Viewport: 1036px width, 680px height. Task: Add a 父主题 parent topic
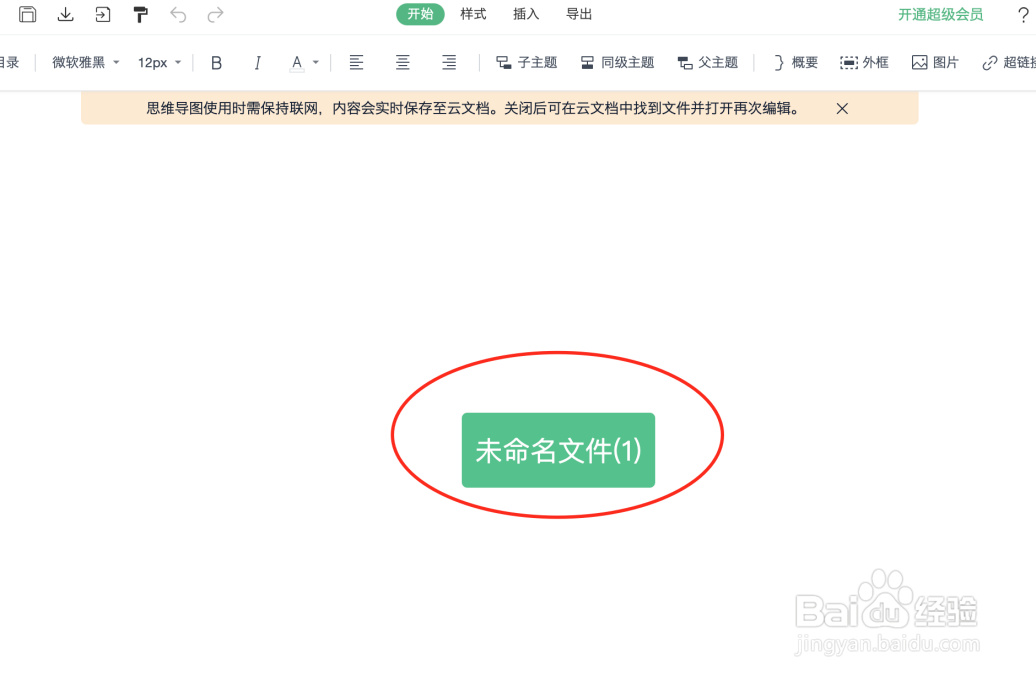(708, 63)
